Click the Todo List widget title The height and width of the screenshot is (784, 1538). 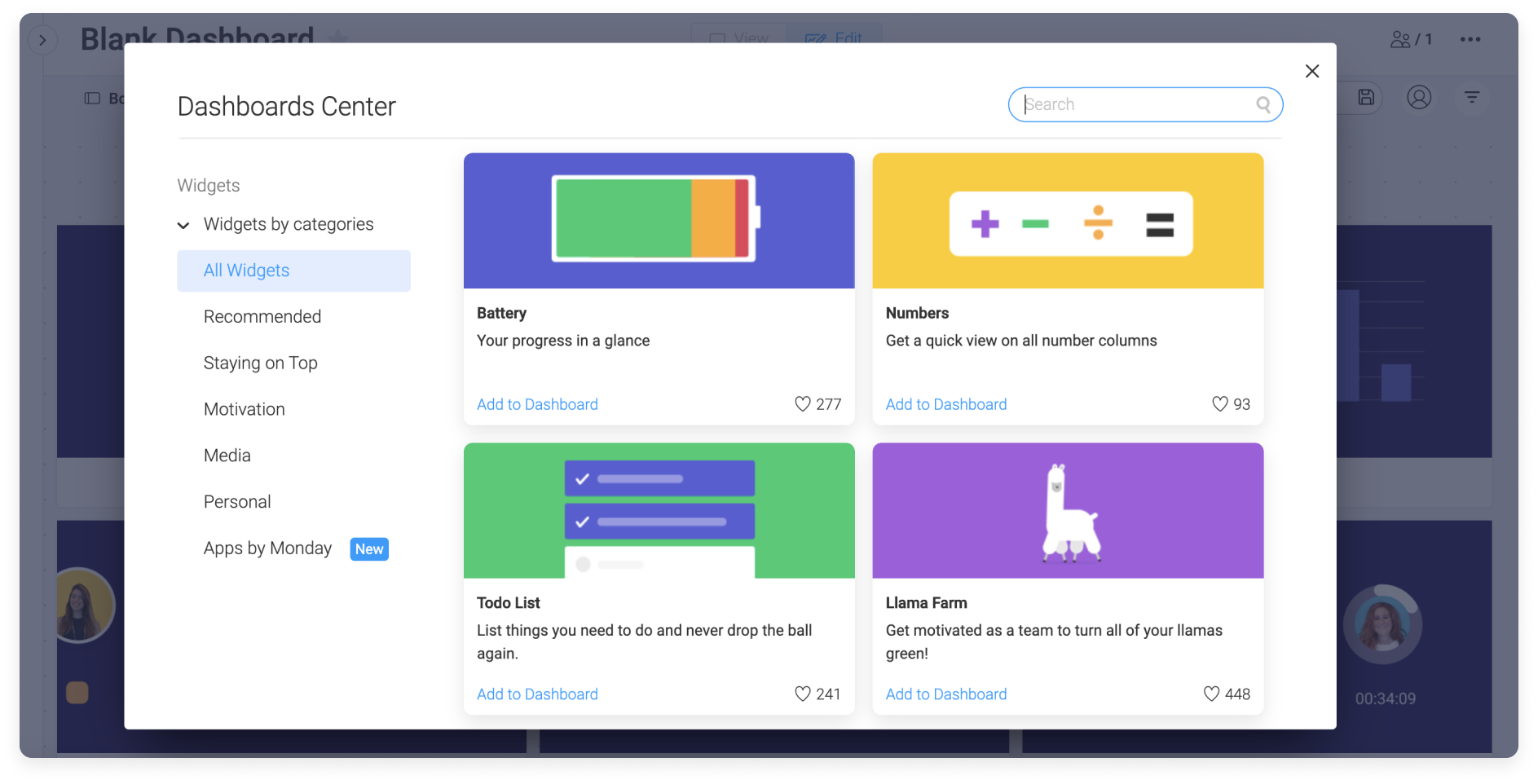point(509,603)
